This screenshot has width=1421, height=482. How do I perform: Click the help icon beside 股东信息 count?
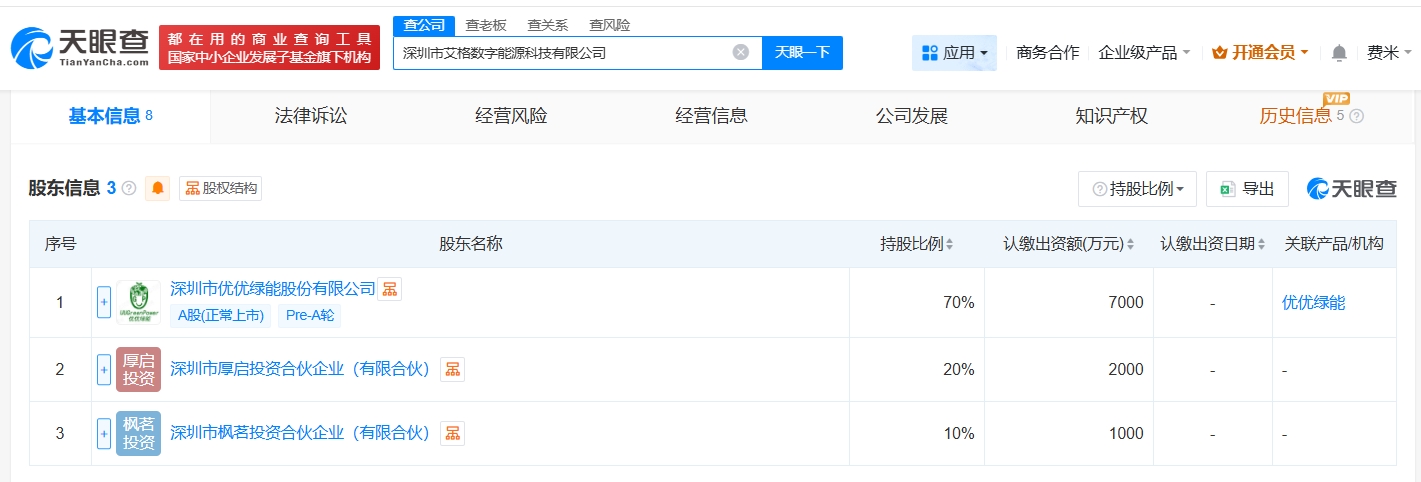pyautogui.click(x=129, y=188)
